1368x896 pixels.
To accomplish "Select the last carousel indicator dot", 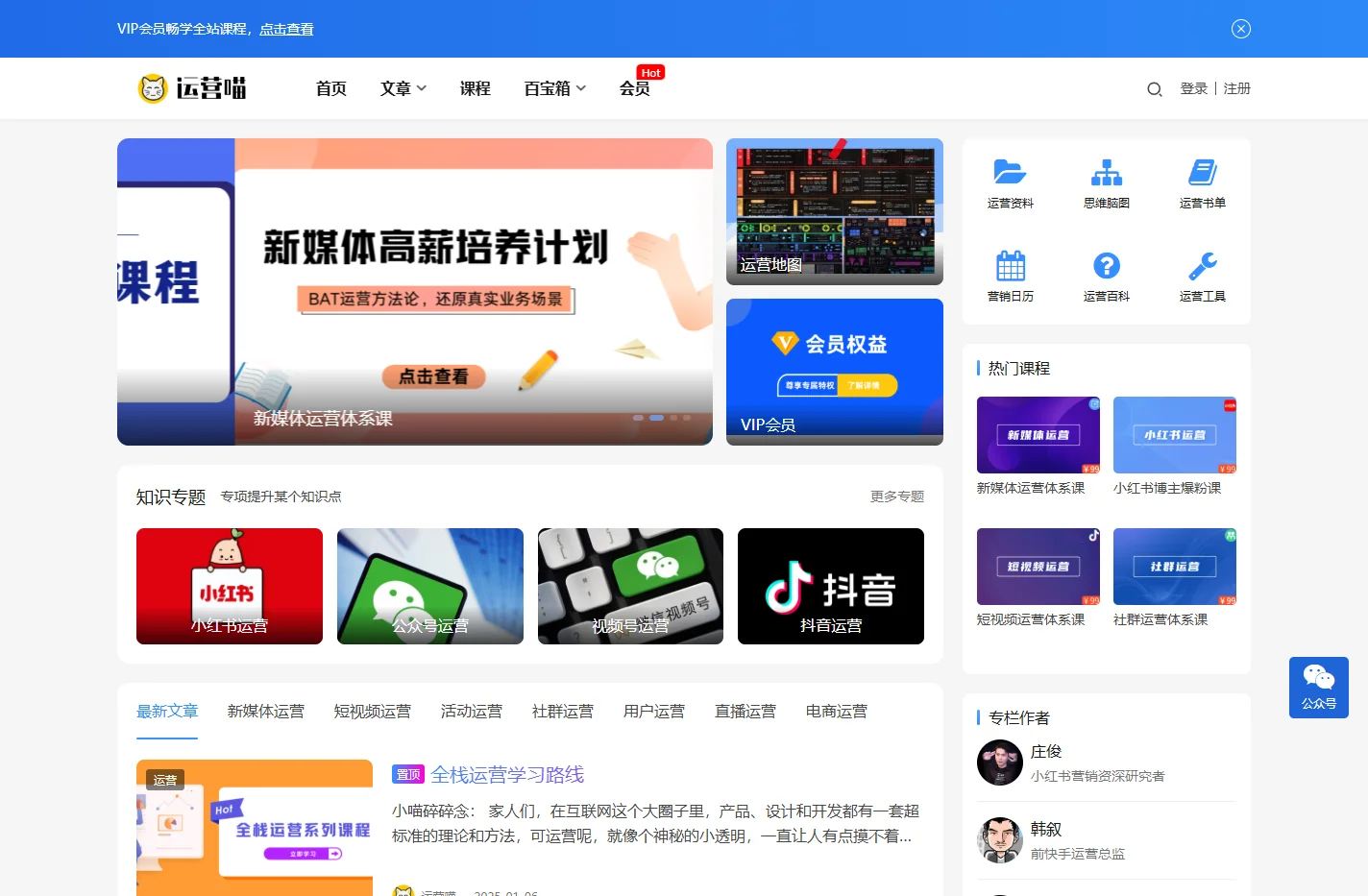I will pyautogui.click(x=686, y=418).
